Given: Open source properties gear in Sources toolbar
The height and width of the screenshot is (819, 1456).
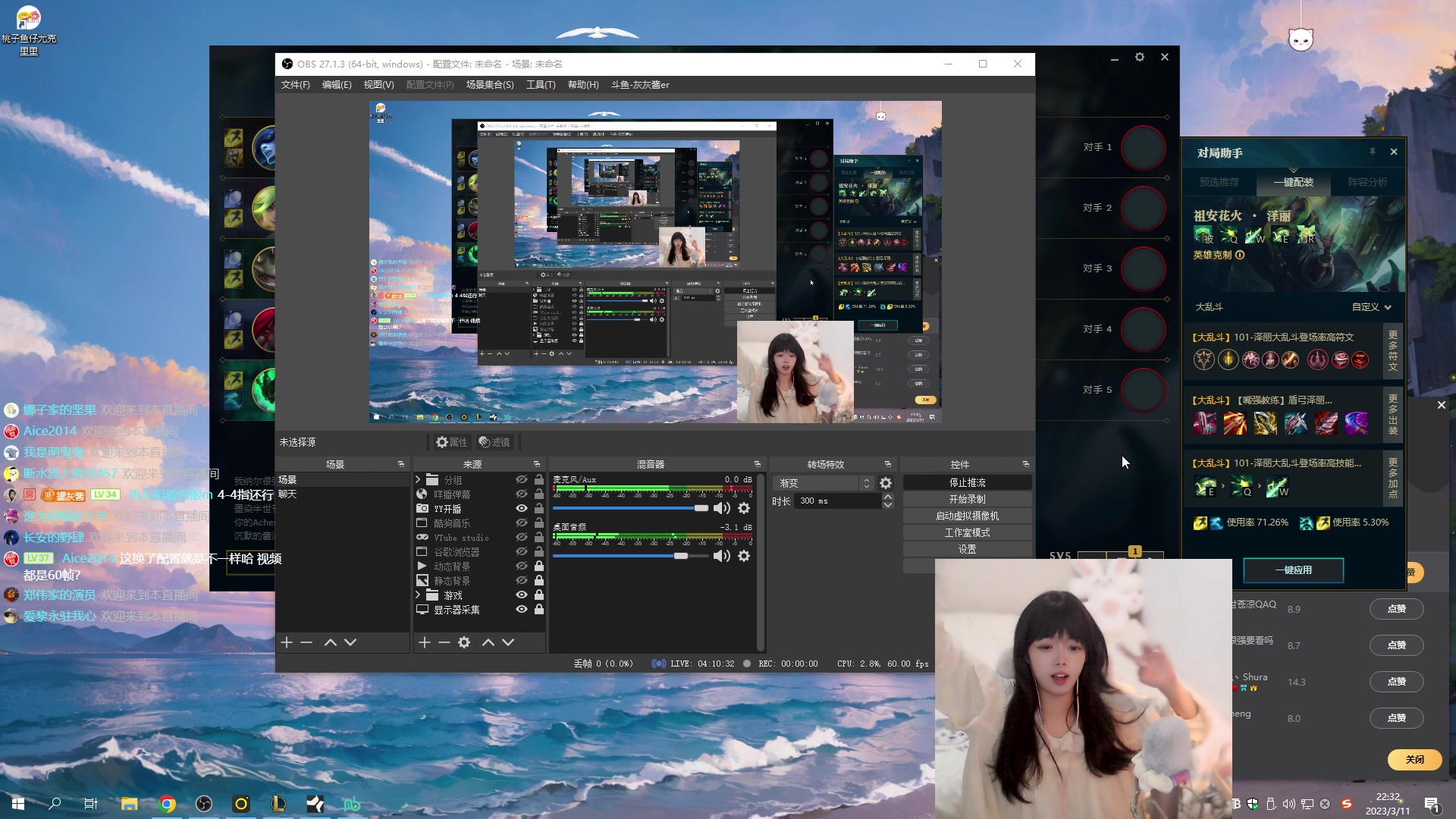Looking at the screenshot, I should tap(464, 642).
